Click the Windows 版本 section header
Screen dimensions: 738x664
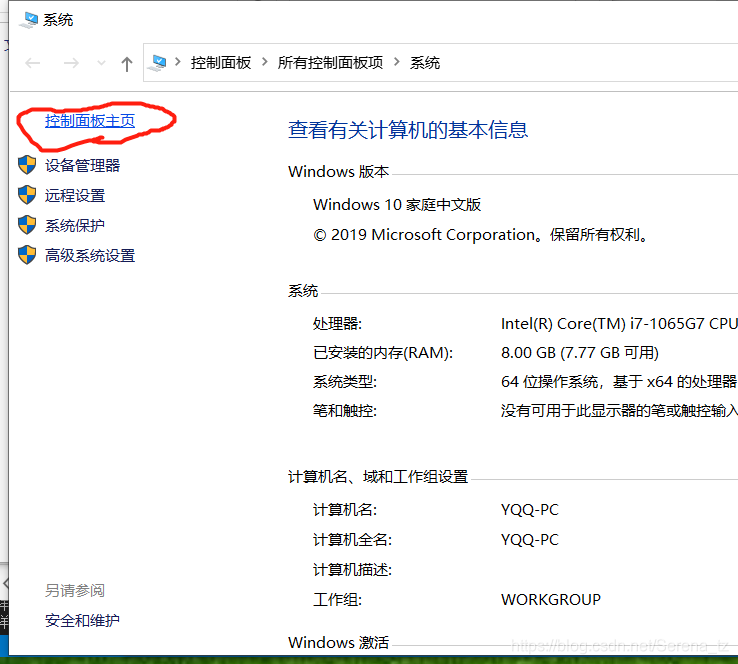tap(338, 171)
